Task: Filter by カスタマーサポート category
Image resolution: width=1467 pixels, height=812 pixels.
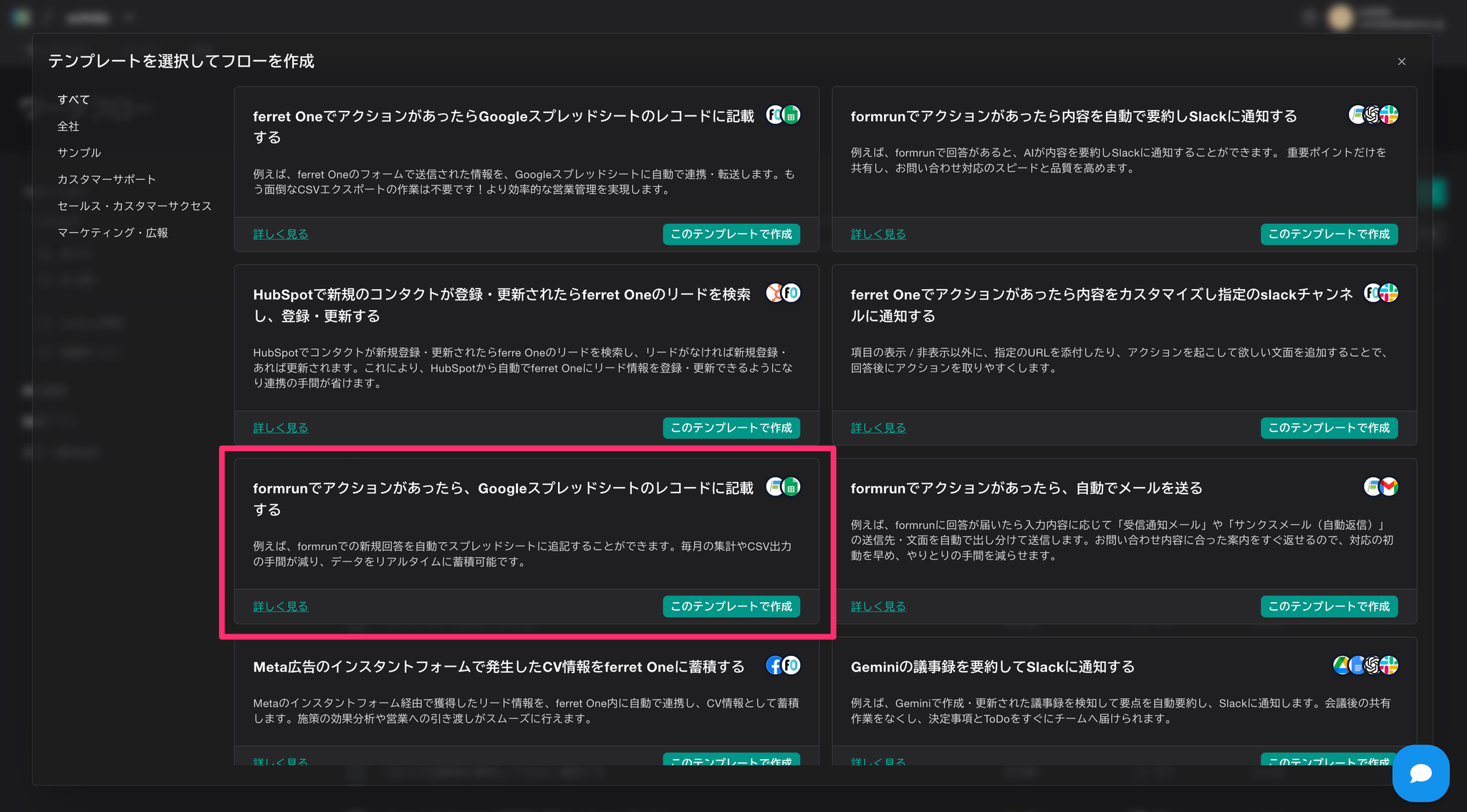Action: click(106, 179)
